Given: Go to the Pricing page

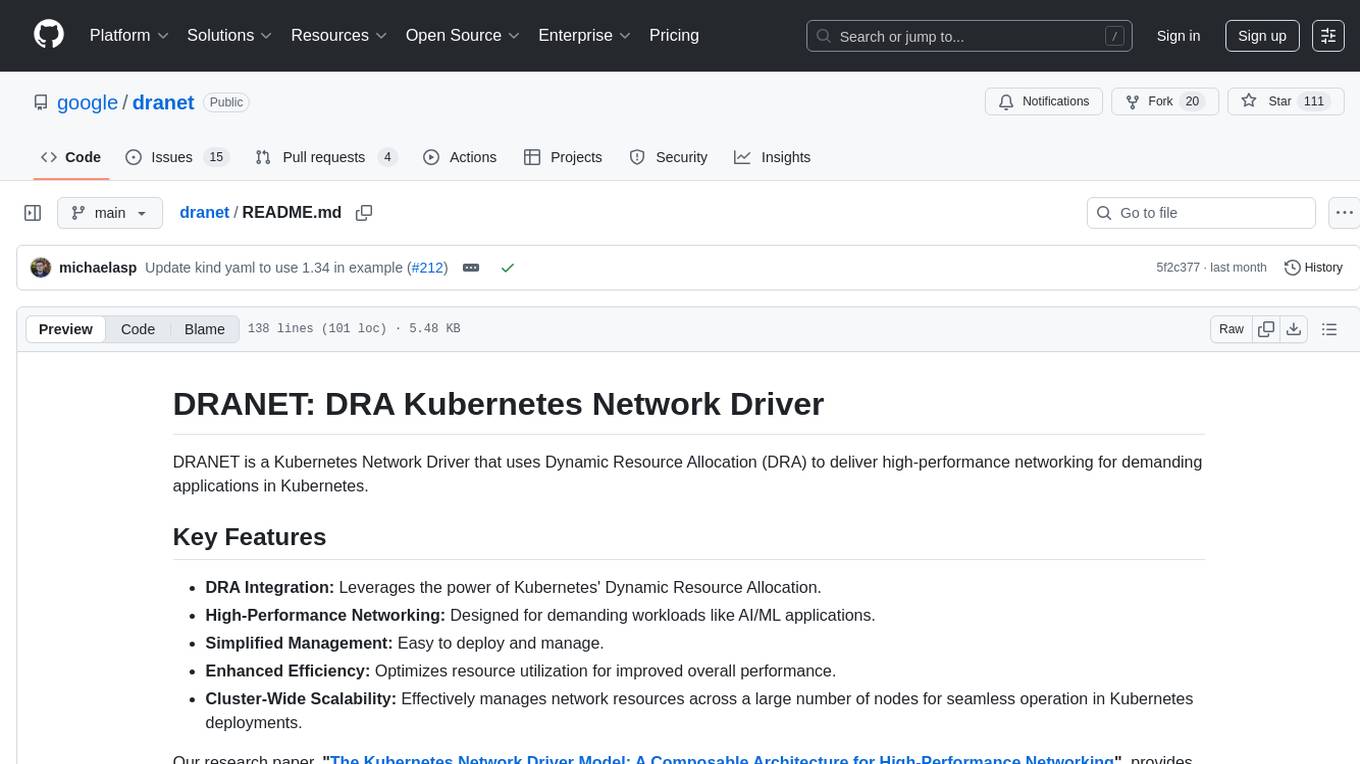Looking at the screenshot, I should coord(674,35).
